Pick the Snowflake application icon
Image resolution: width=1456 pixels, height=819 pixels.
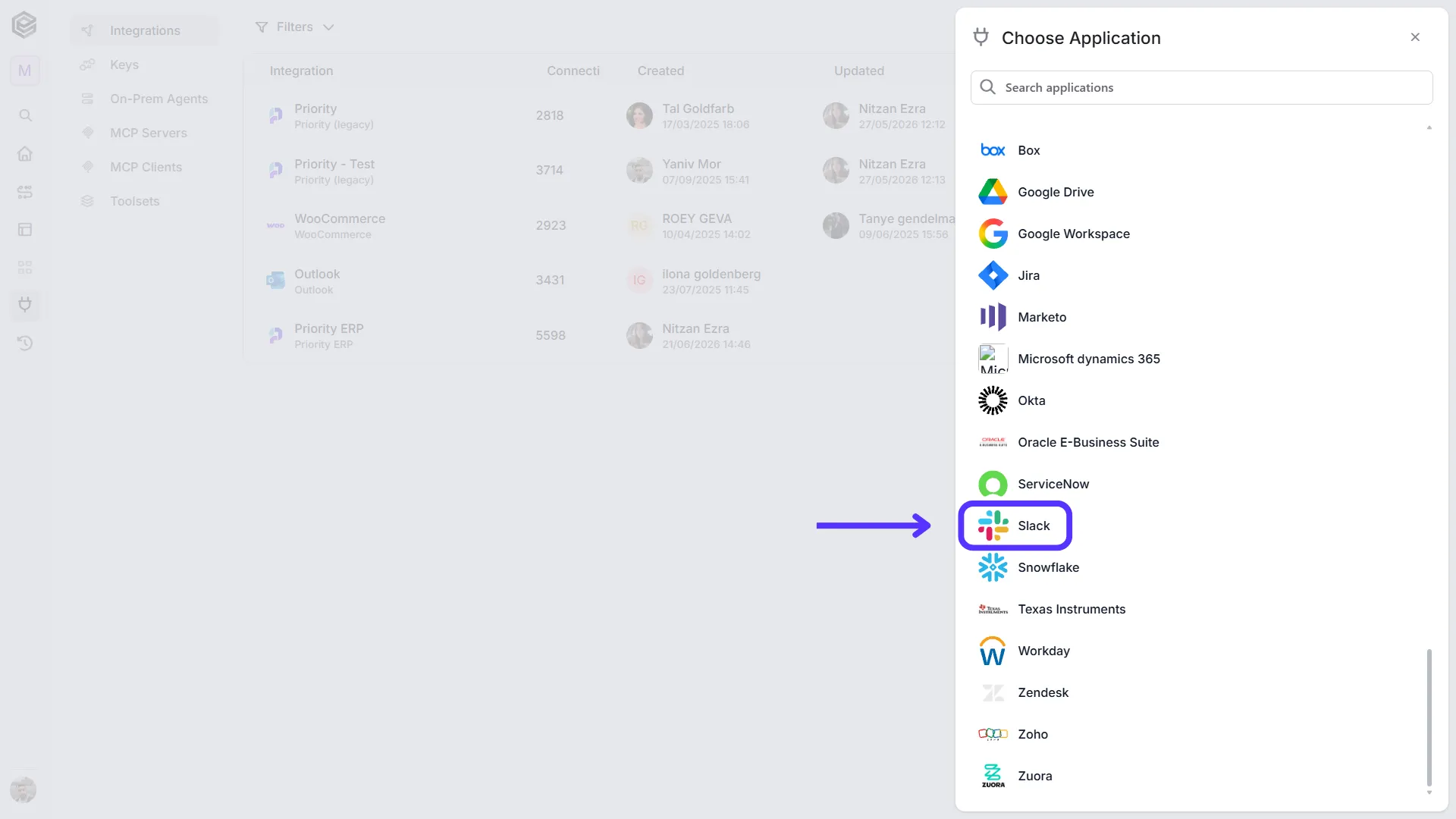[993, 567]
